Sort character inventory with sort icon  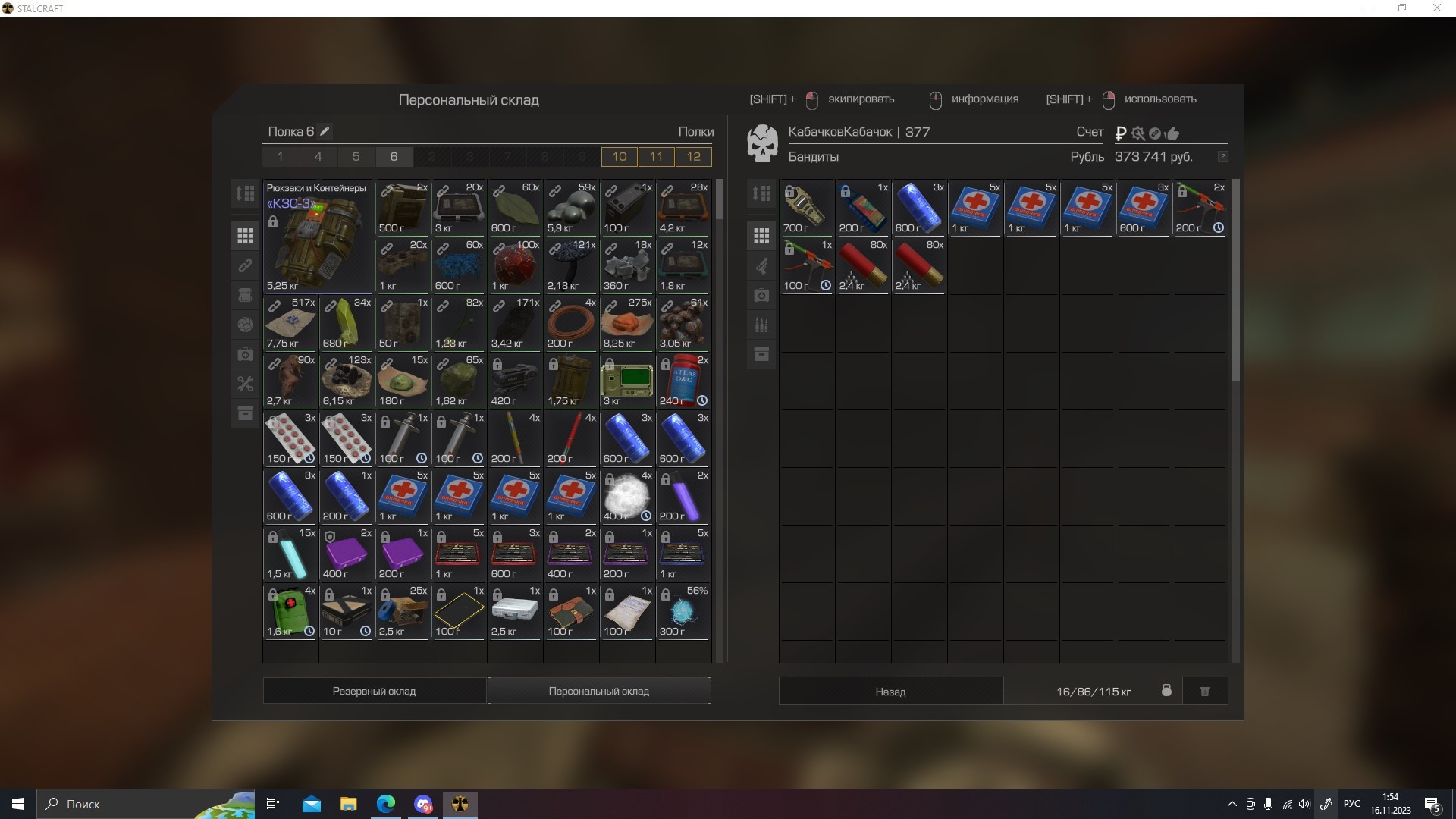click(761, 193)
